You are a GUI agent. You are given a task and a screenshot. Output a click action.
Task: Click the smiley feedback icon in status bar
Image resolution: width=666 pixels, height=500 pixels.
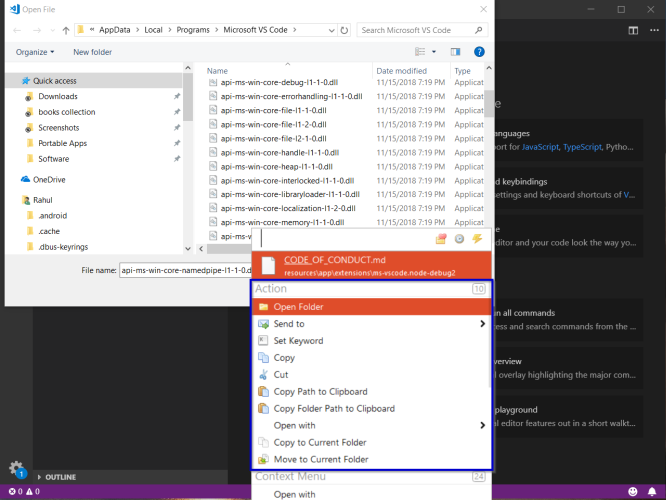633,492
